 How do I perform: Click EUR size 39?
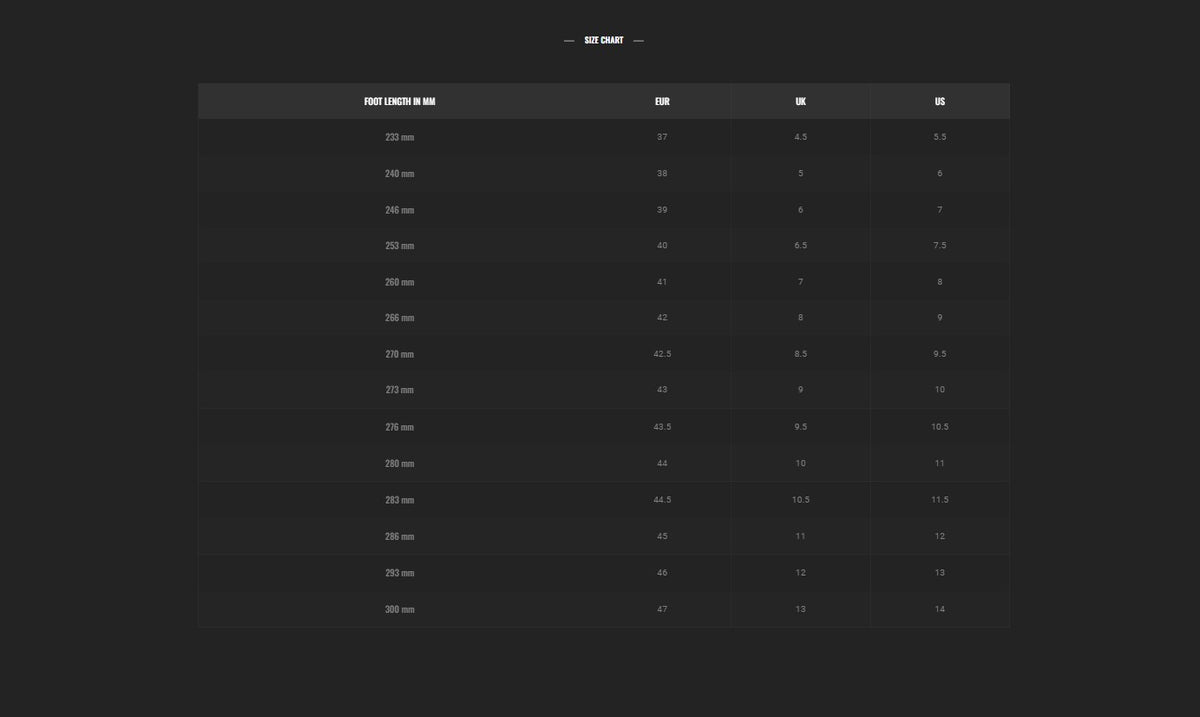(x=662, y=209)
